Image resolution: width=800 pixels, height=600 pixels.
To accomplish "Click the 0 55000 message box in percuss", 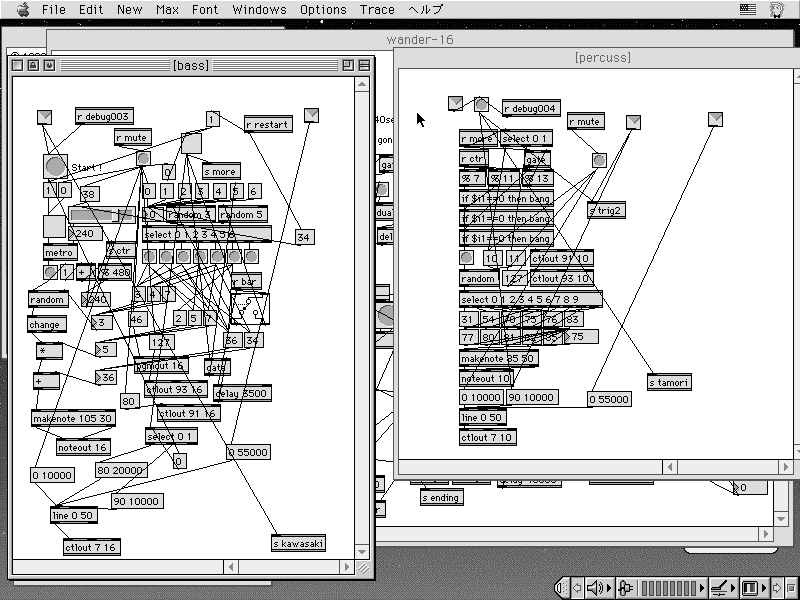I will [x=609, y=399].
